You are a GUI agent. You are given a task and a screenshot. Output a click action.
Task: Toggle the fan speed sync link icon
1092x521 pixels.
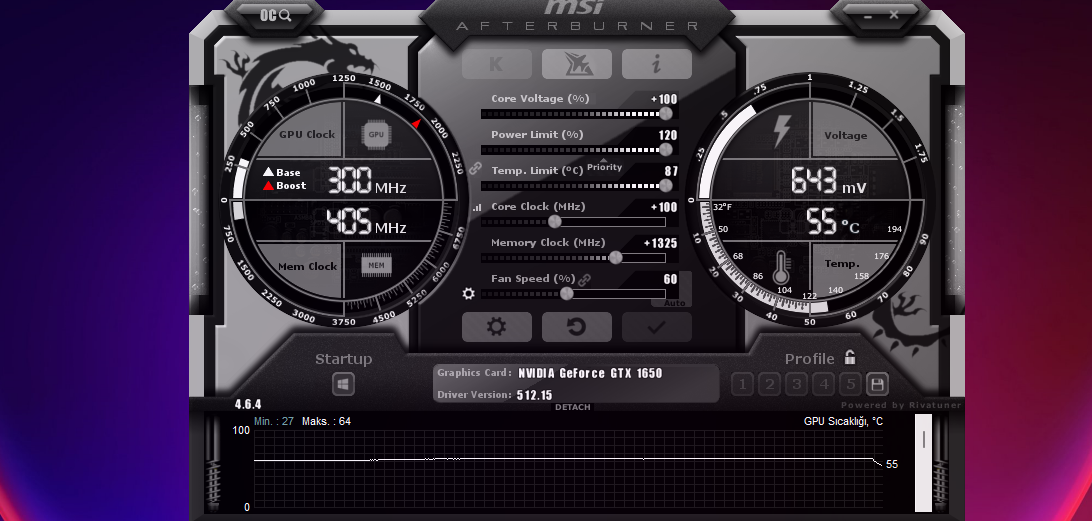(584, 279)
